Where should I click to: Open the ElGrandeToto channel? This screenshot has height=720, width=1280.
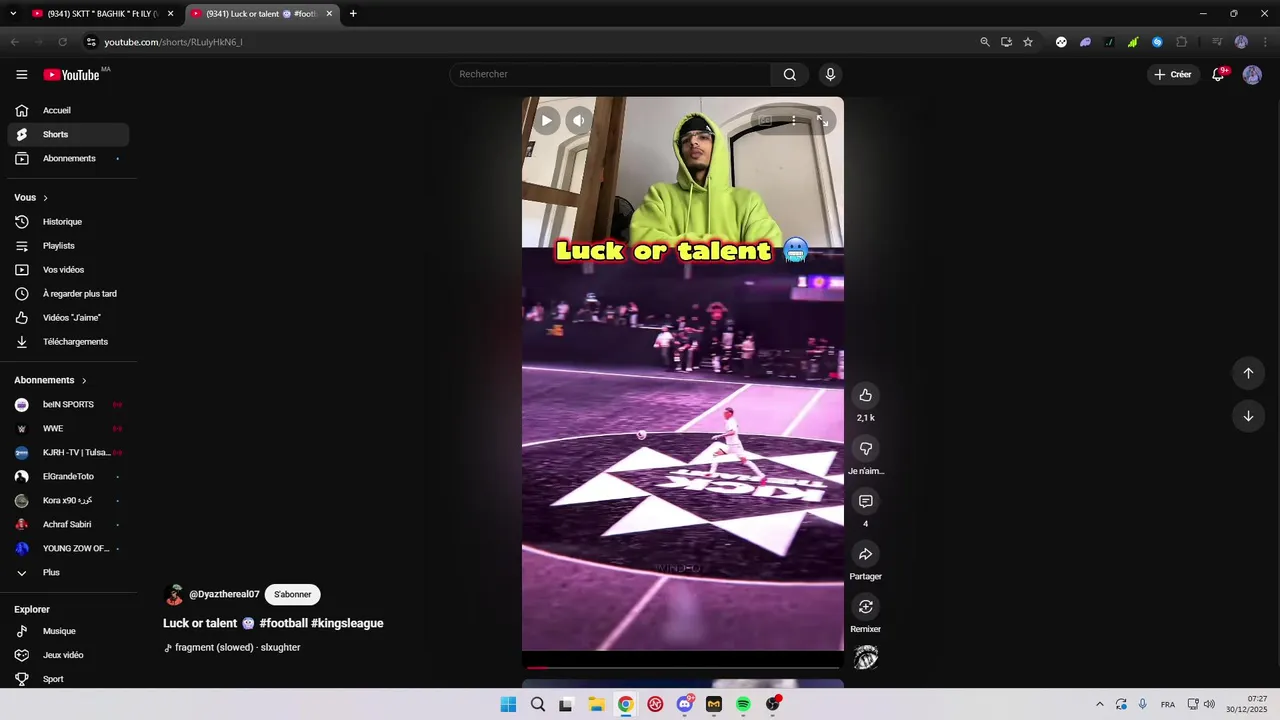pyautogui.click(x=68, y=476)
